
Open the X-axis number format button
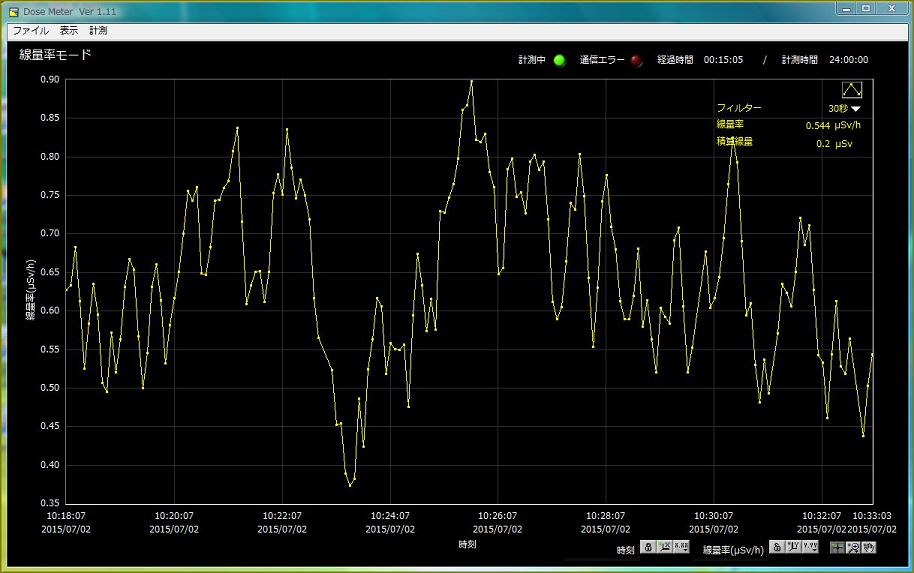(x=681, y=547)
